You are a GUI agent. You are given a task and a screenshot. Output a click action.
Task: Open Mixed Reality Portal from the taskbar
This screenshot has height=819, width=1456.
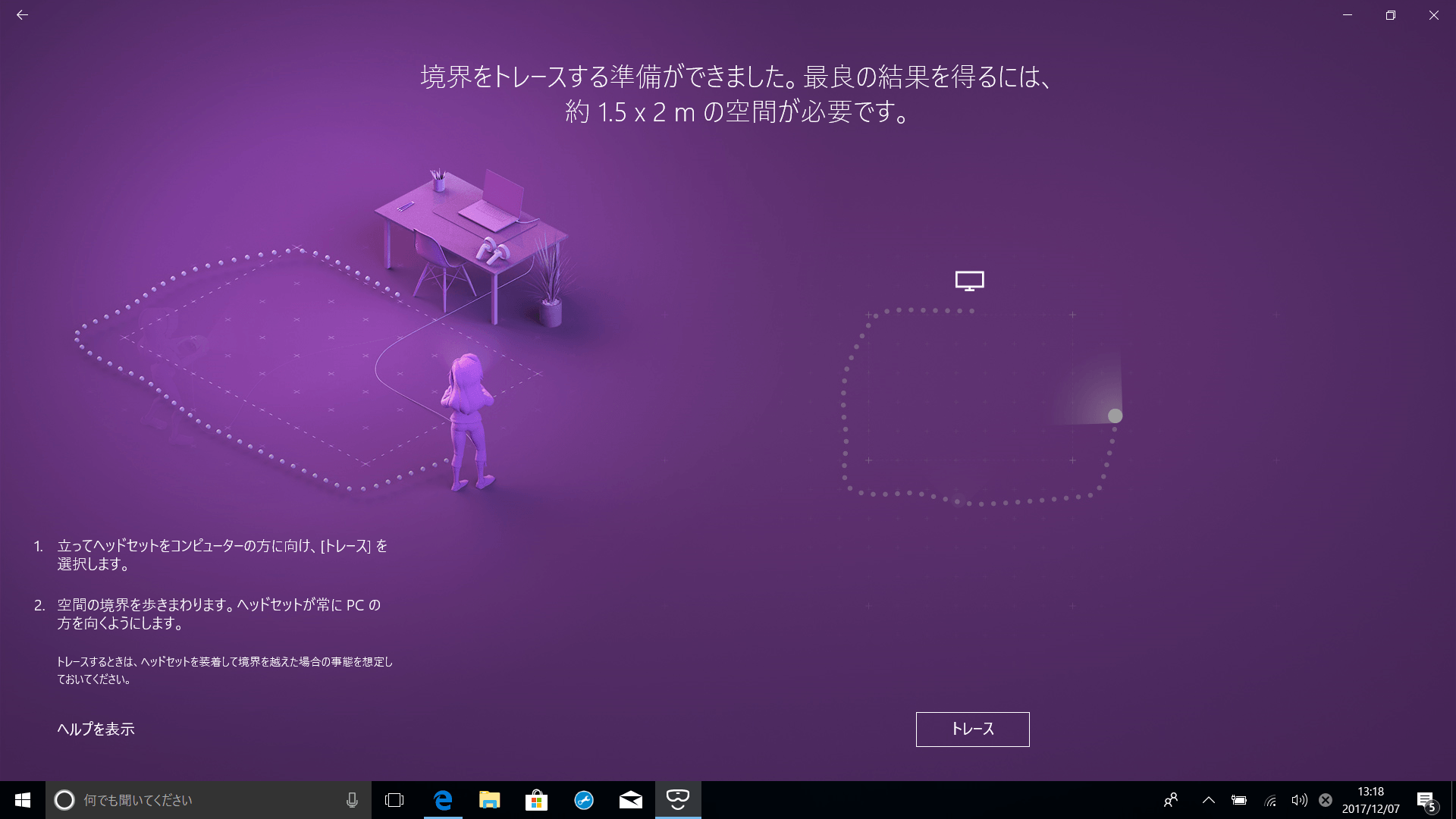[677, 800]
